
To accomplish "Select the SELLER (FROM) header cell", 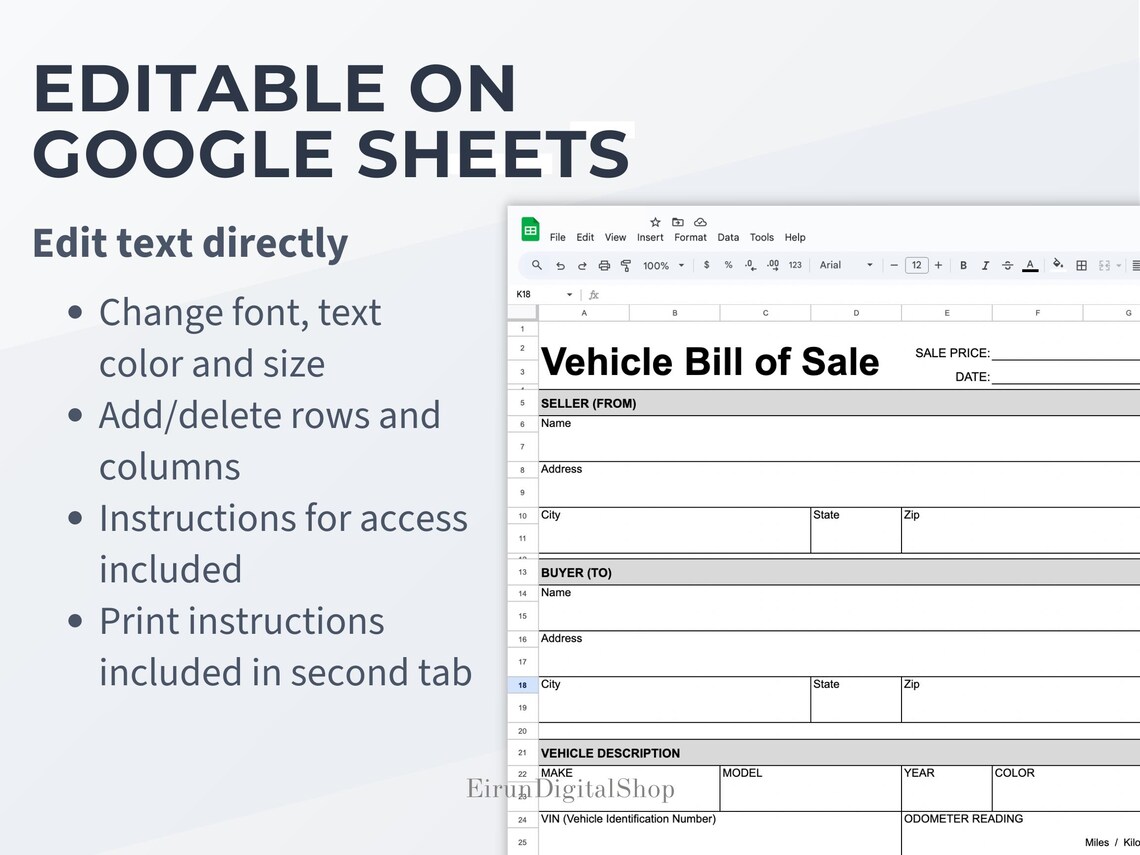I will point(839,404).
